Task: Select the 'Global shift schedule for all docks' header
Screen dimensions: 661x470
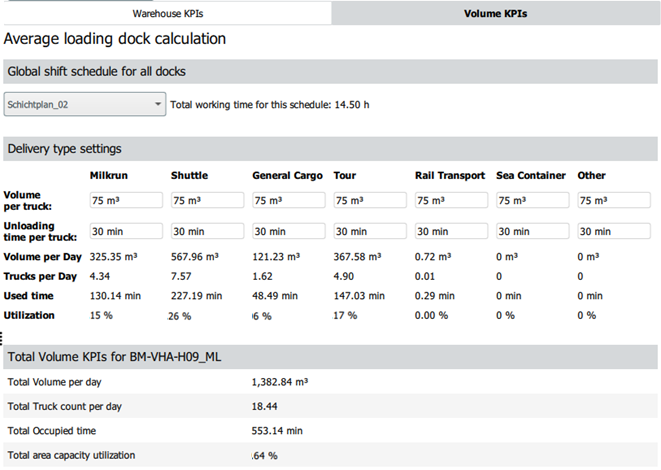Action: click(330, 71)
